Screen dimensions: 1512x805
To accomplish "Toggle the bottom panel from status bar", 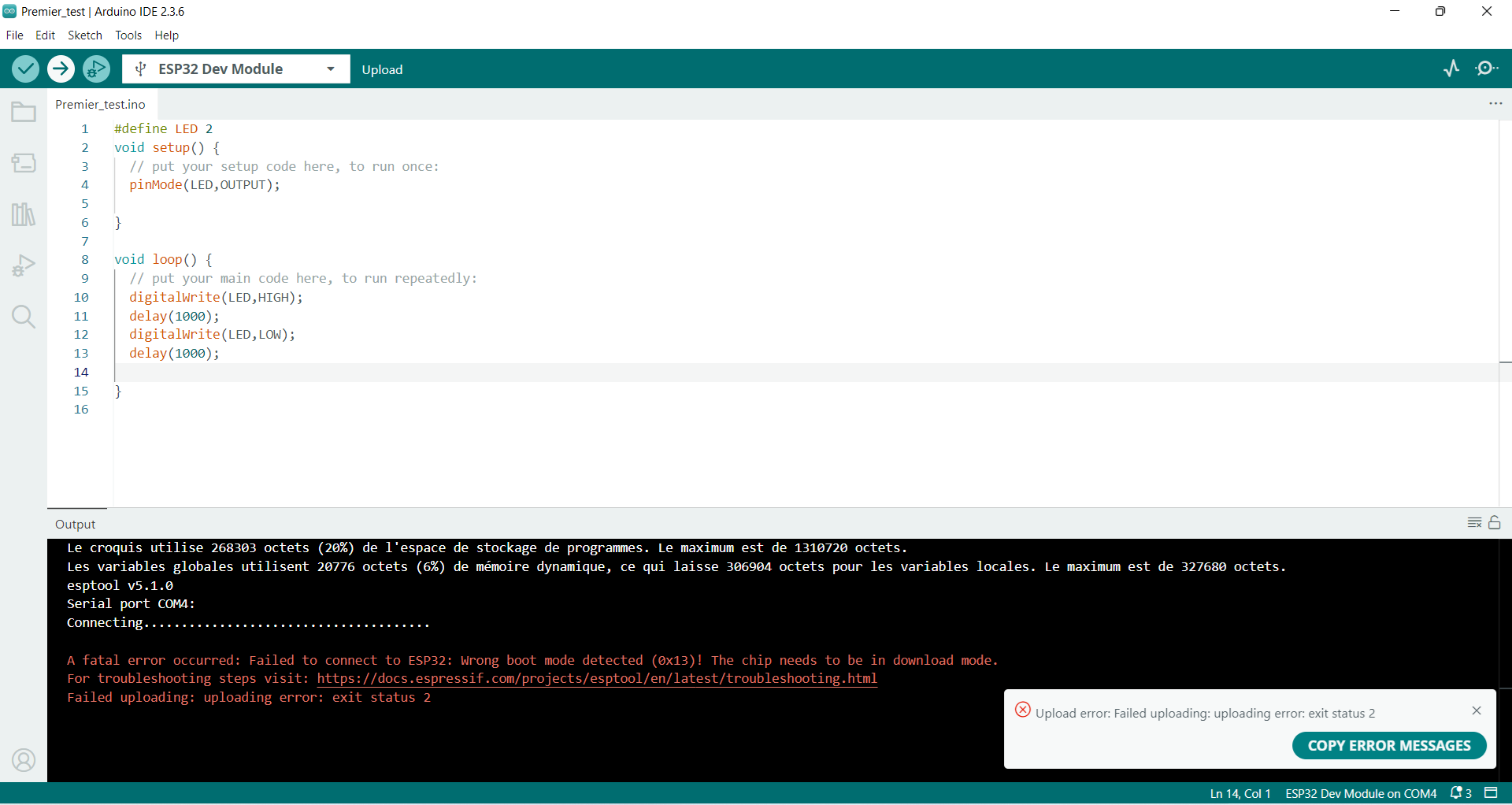I will [x=1491, y=793].
